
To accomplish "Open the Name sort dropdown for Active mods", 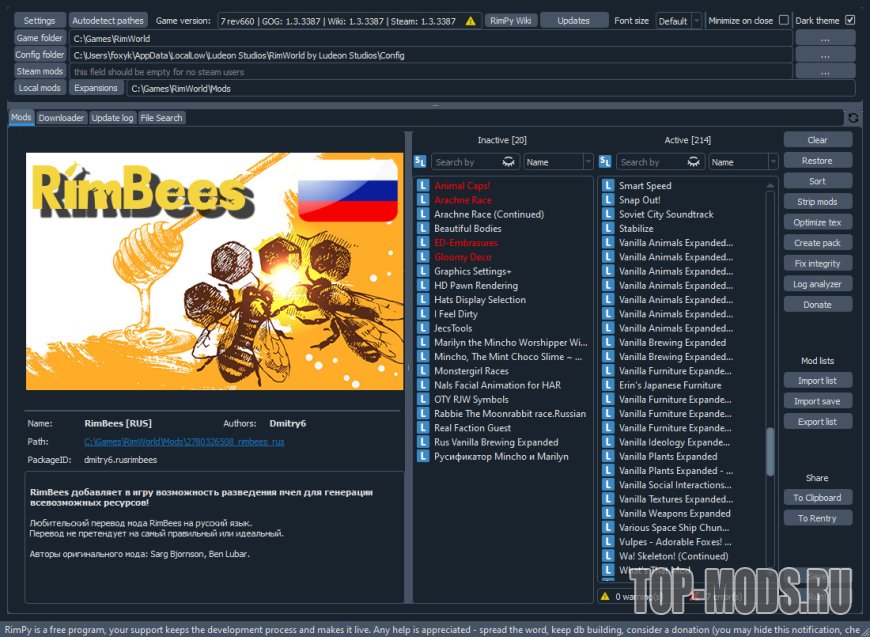I will tap(743, 162).
